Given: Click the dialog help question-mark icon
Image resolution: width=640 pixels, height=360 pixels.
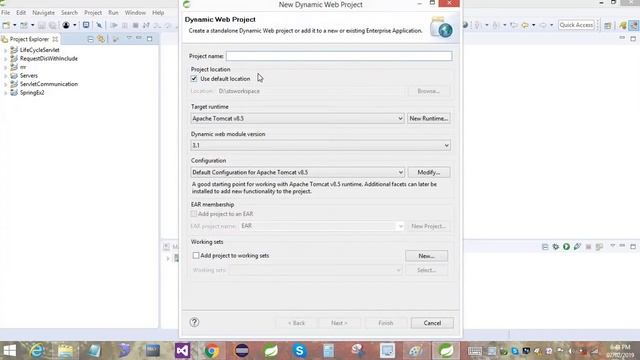Looking at the screenshot, I should coord(194,322).
